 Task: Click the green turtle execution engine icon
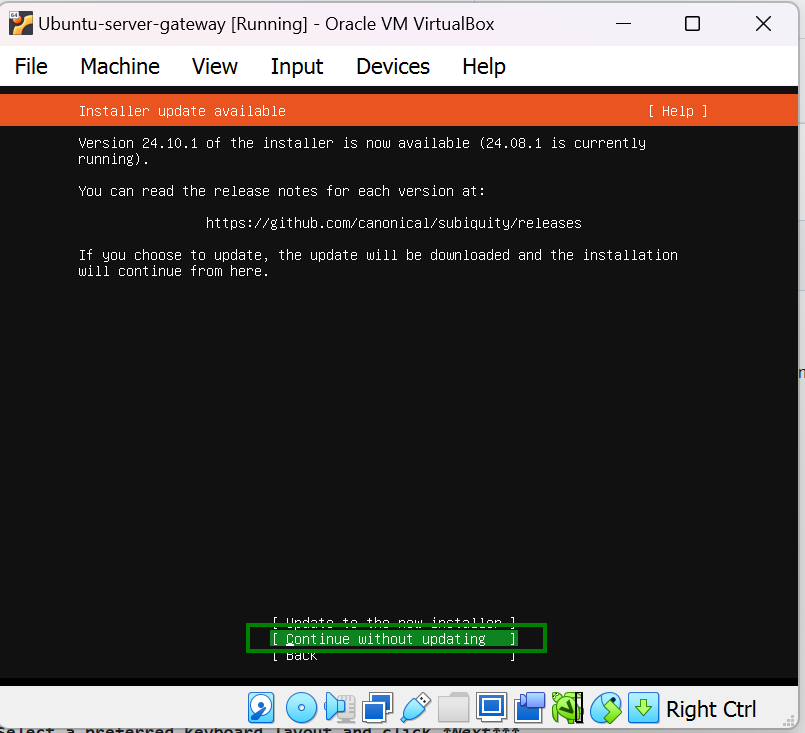tap(567, 708)
